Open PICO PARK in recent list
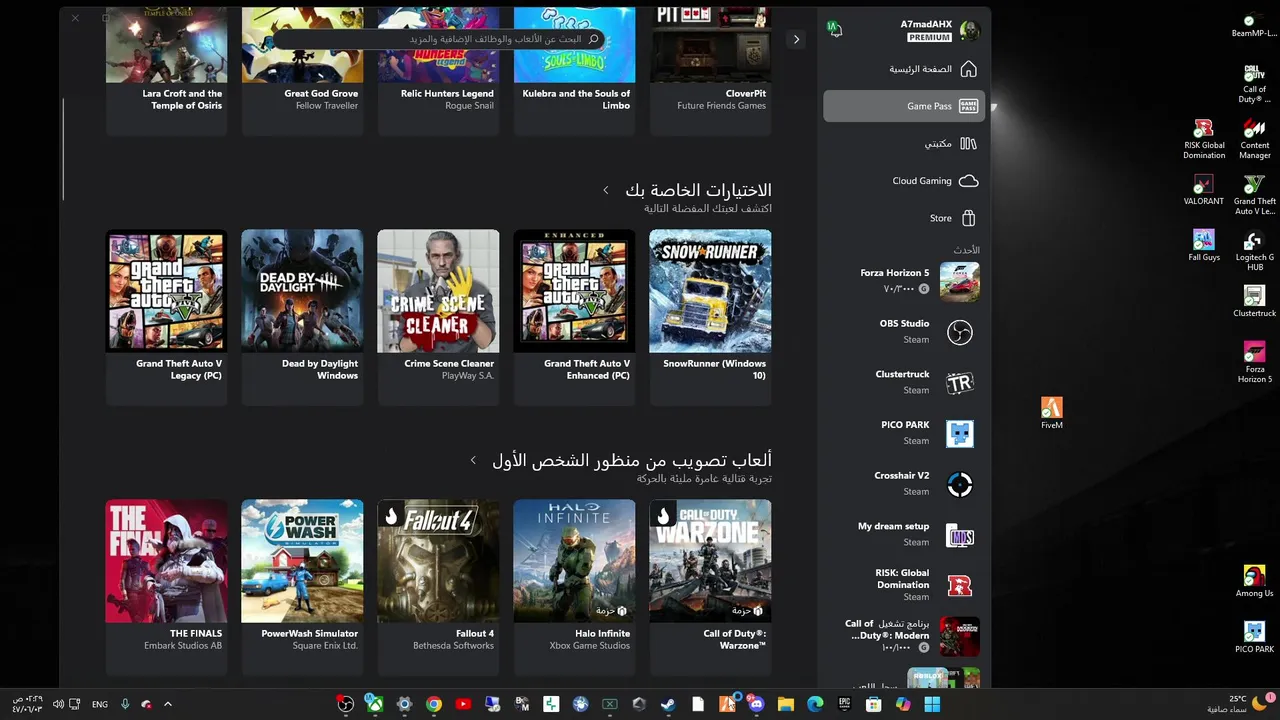Screen dimensions: 1280x720 904,433
